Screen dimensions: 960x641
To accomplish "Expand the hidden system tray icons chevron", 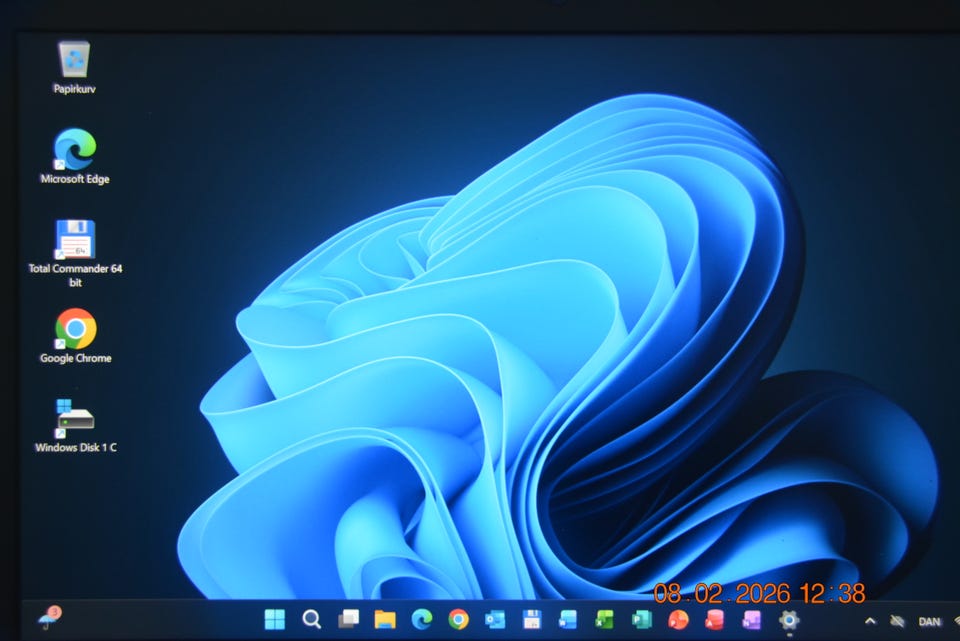I will (870, 621).
